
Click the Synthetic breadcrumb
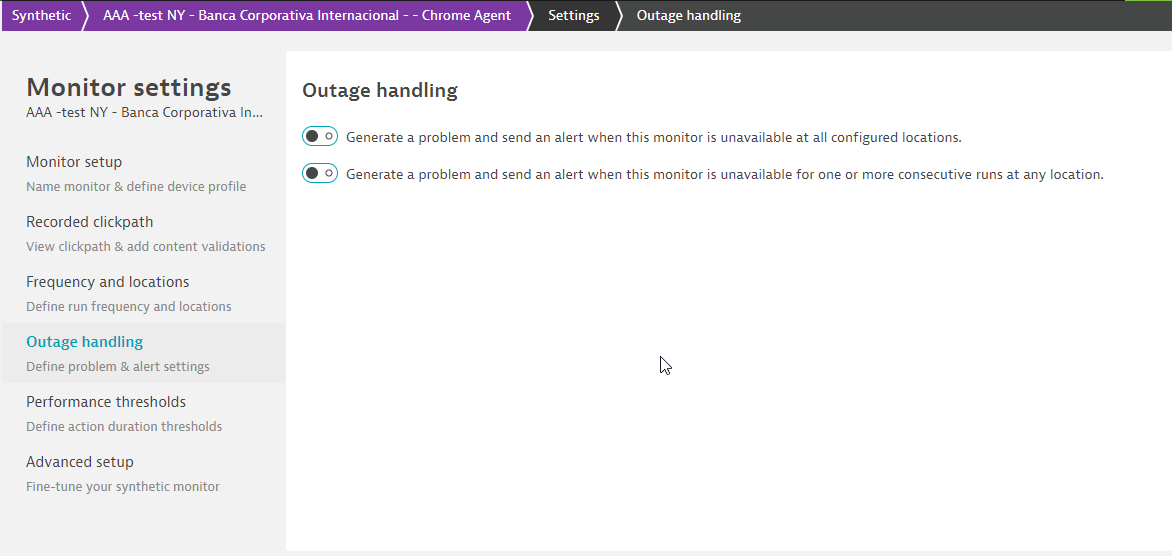click(41, 15)
